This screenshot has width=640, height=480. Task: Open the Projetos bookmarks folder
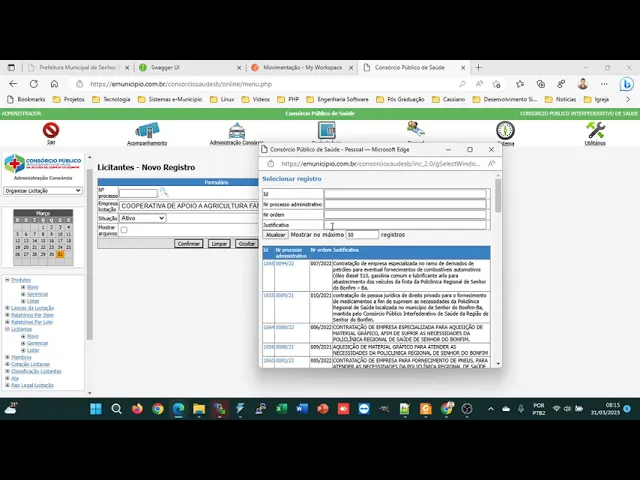pyautogui.click(x=69, y=99)
